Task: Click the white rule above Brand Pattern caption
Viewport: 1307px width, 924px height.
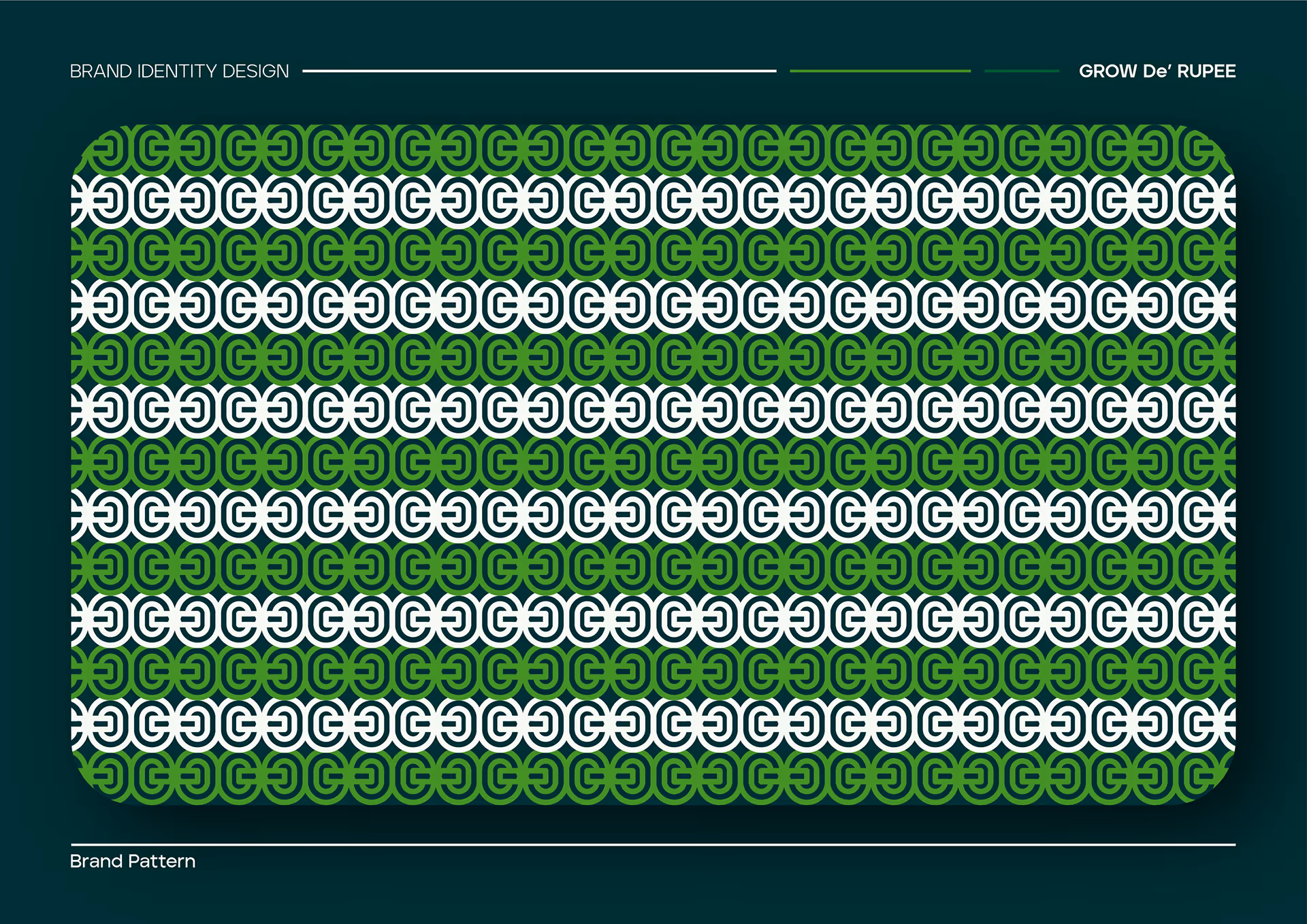Action: pyautogui.click(x=652, y=844)
